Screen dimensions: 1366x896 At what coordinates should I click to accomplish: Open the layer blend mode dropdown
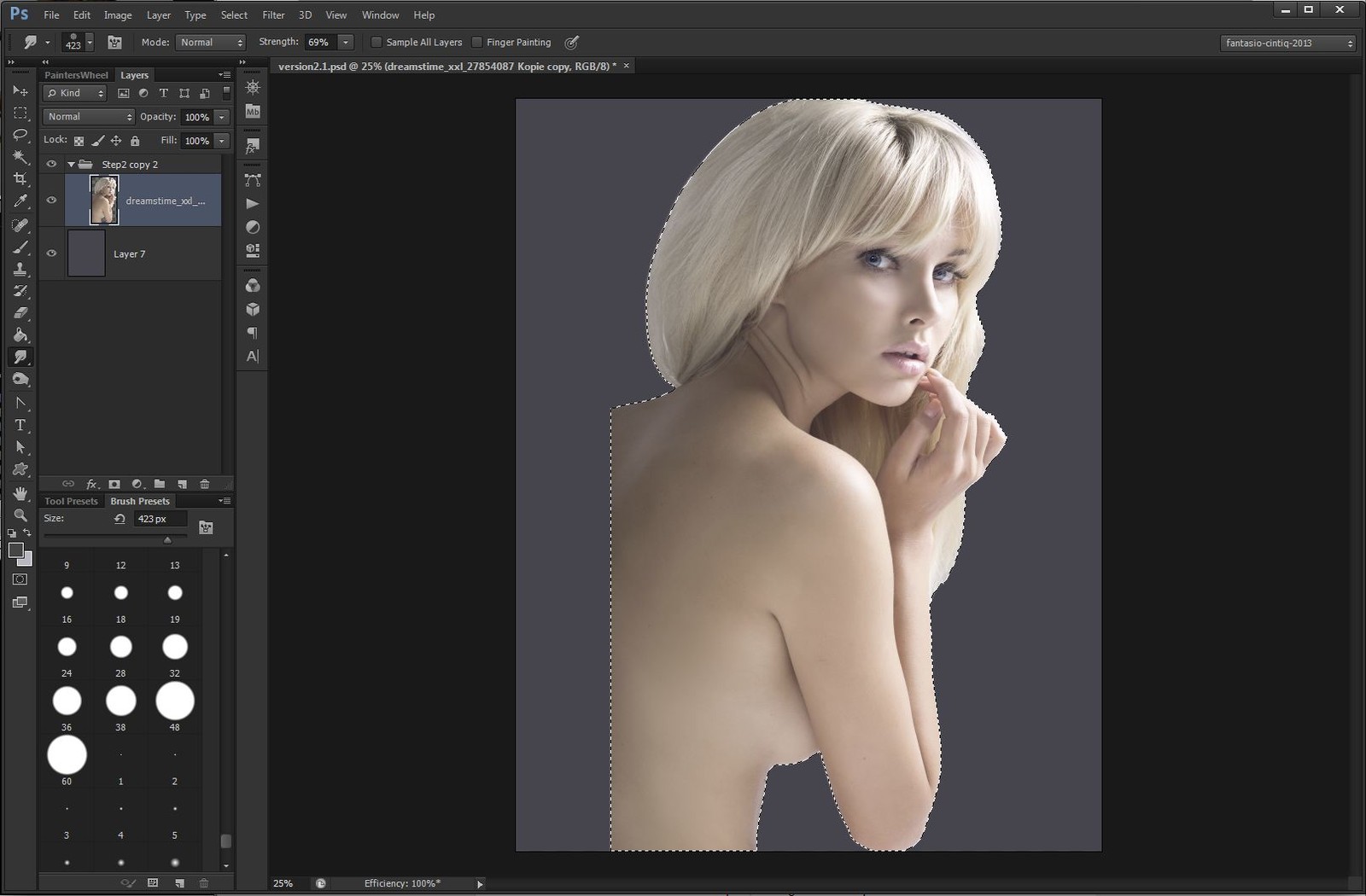tap(89, 117)
